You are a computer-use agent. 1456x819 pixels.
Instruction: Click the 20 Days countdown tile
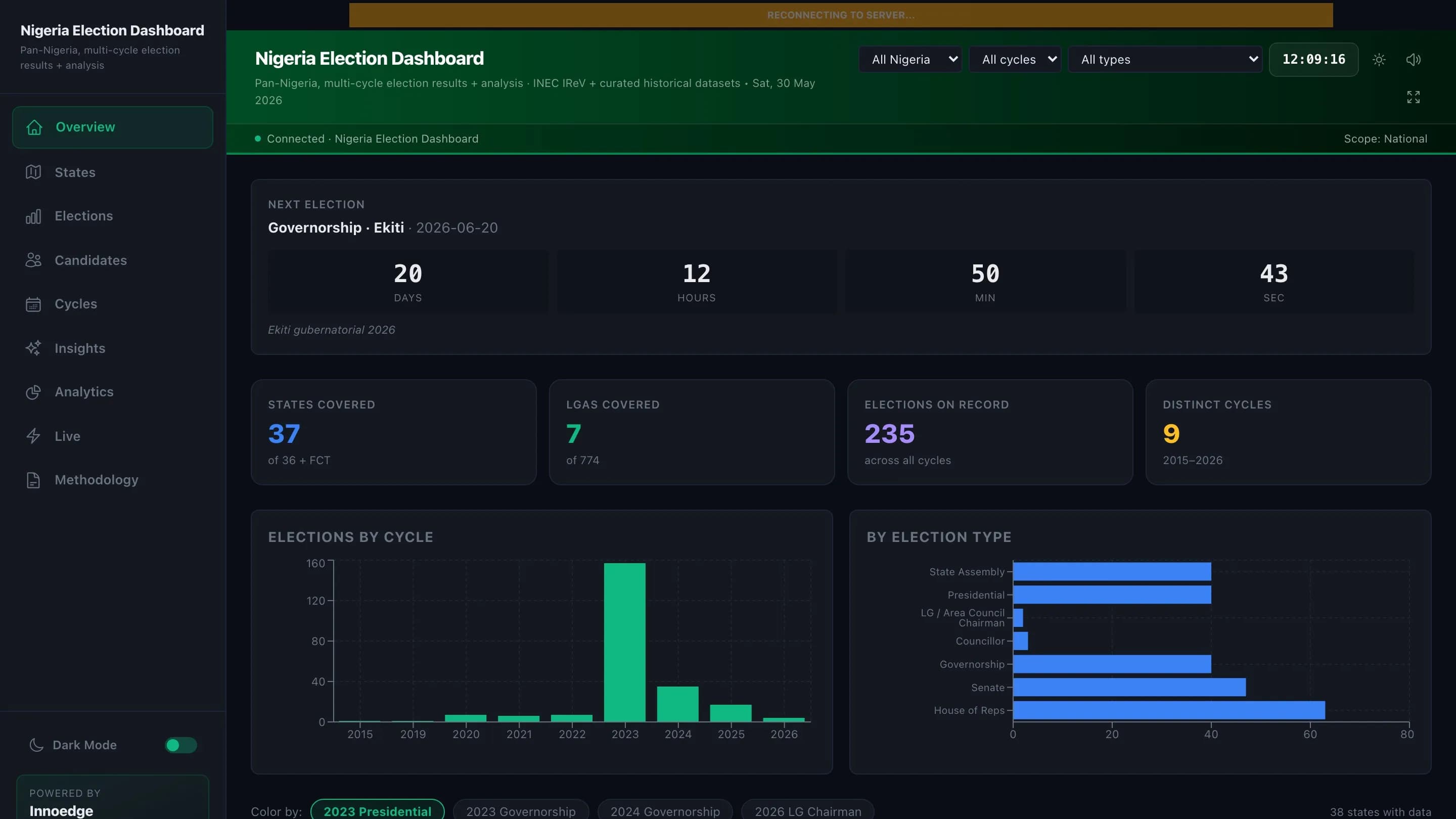click(x=408, y=282)
